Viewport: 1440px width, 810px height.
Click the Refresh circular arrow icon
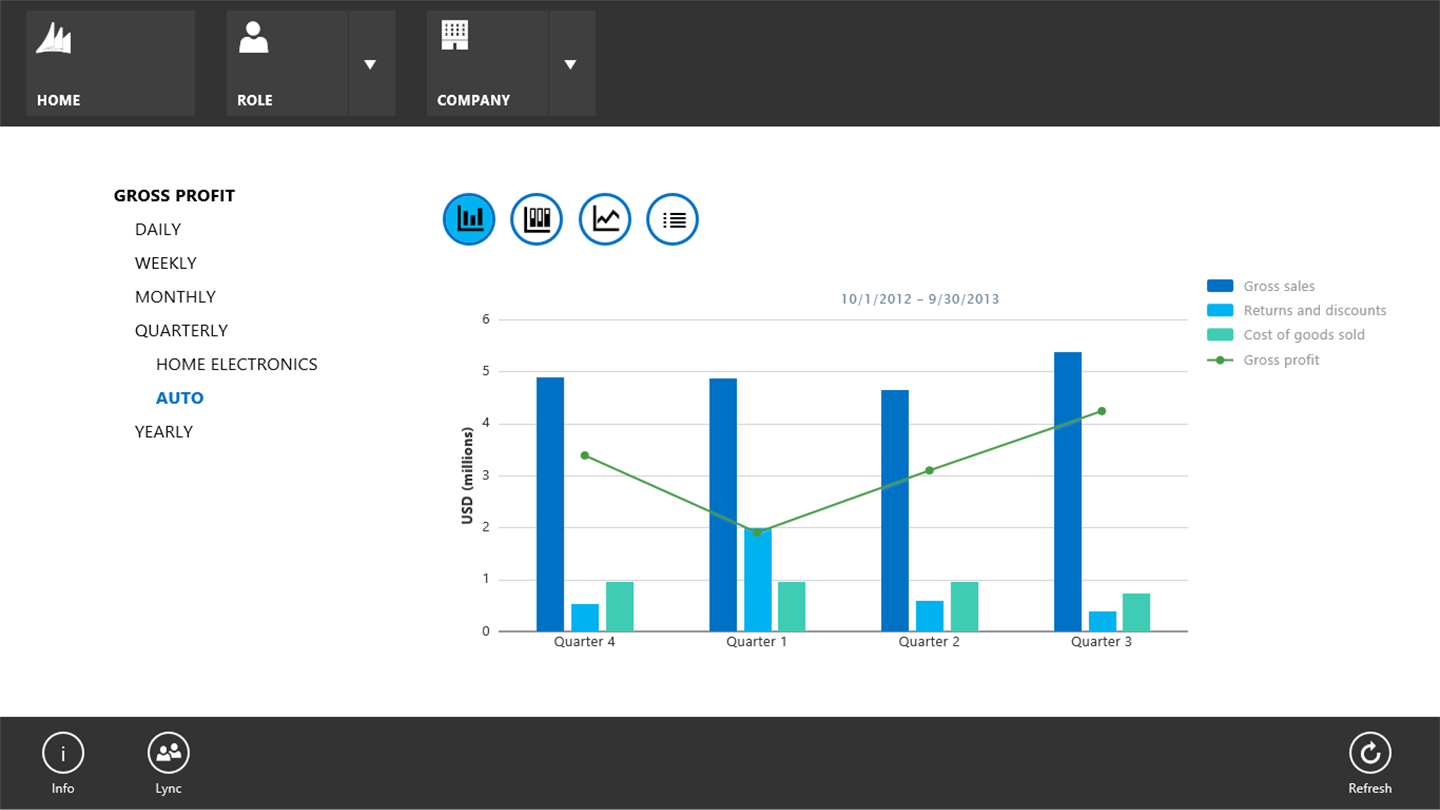pyautogui.click(x=1369, y=754)
